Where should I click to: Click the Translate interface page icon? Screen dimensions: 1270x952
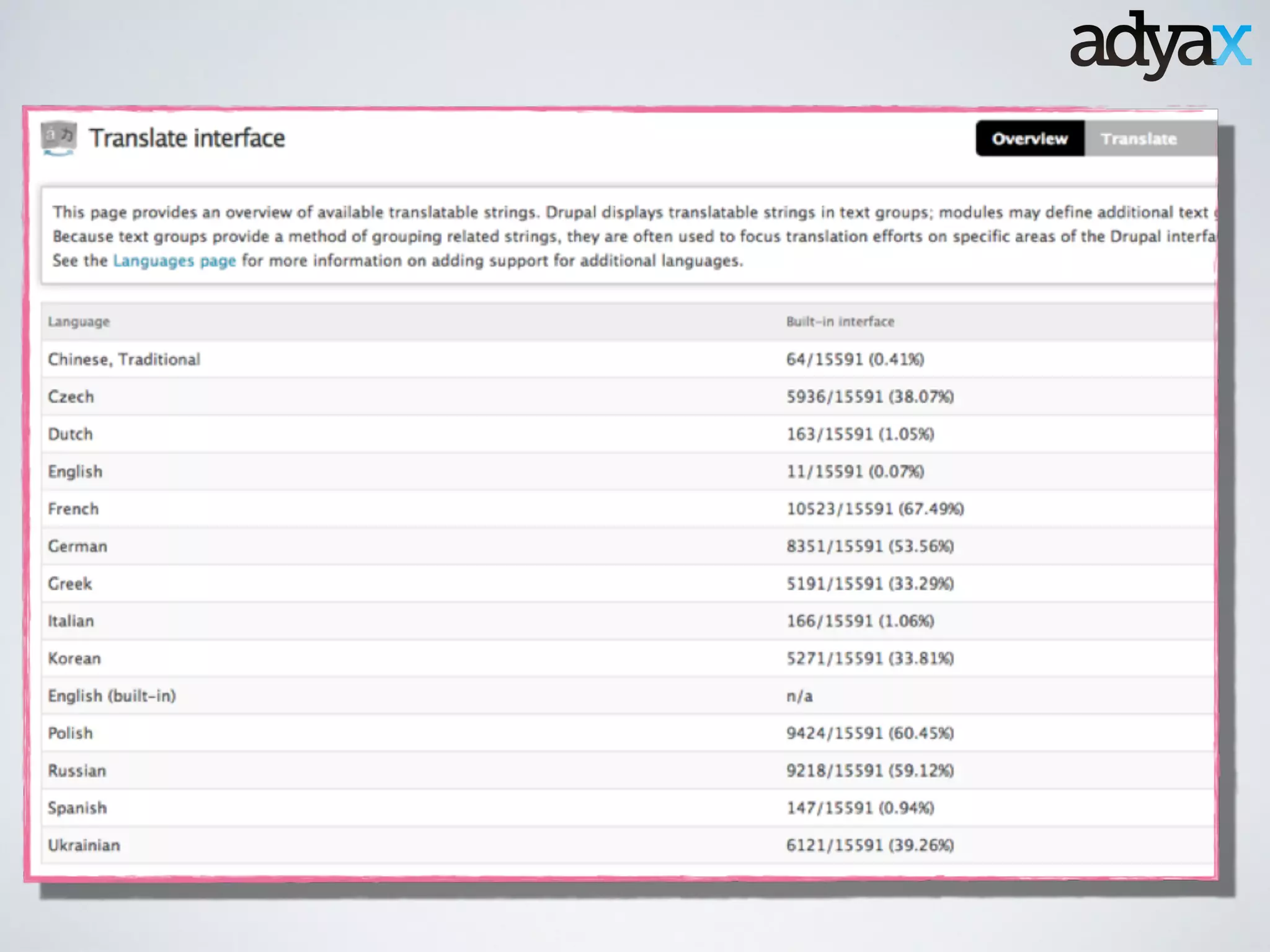(x=59, y=138)
